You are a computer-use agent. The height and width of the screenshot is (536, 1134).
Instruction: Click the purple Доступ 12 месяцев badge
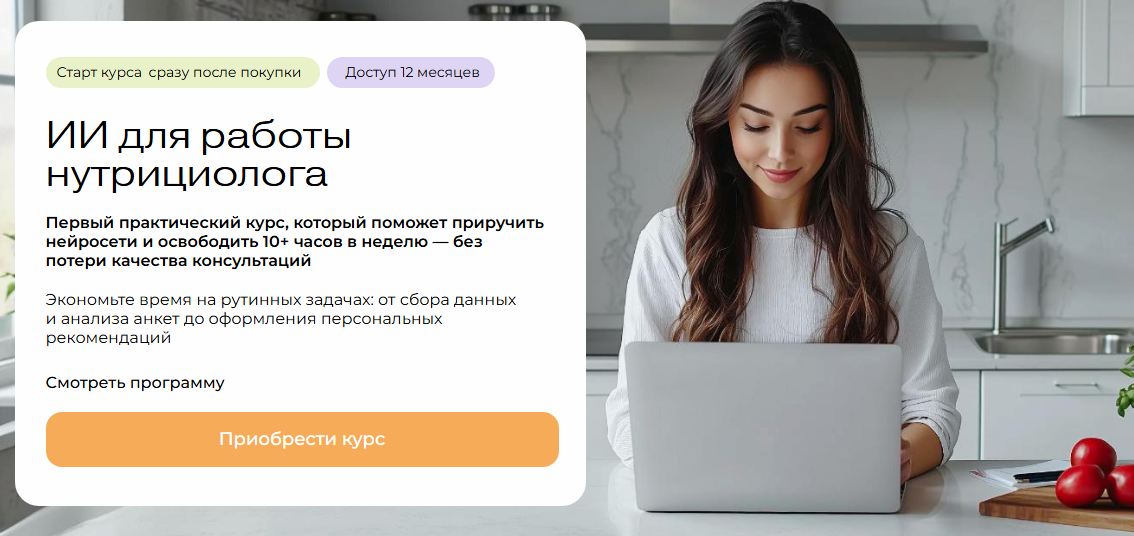[411, 72]
